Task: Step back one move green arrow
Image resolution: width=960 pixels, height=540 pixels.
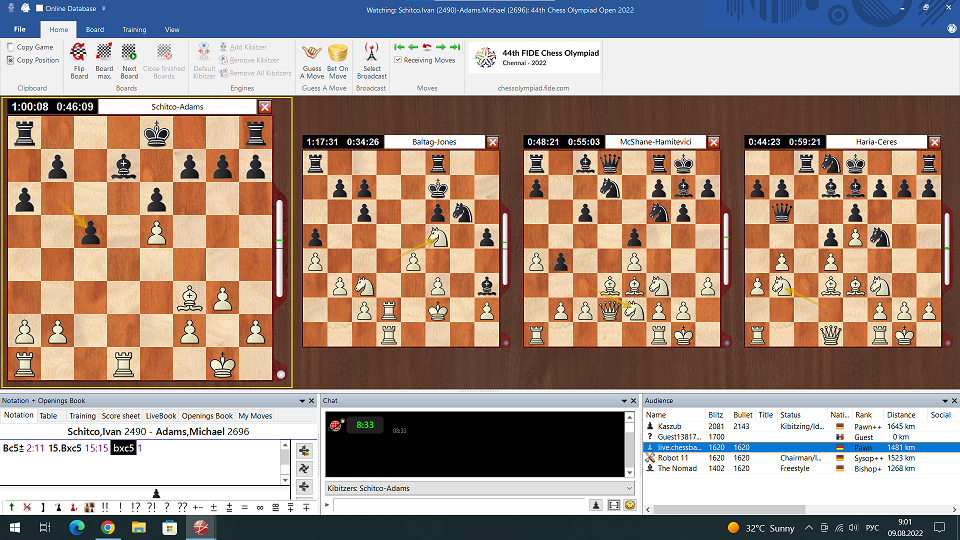Action: pos(413,47)
